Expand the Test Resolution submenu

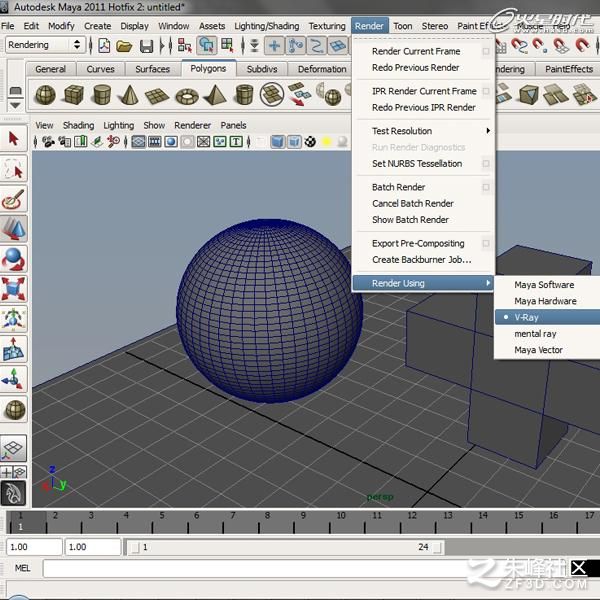[x=423, y=131]
